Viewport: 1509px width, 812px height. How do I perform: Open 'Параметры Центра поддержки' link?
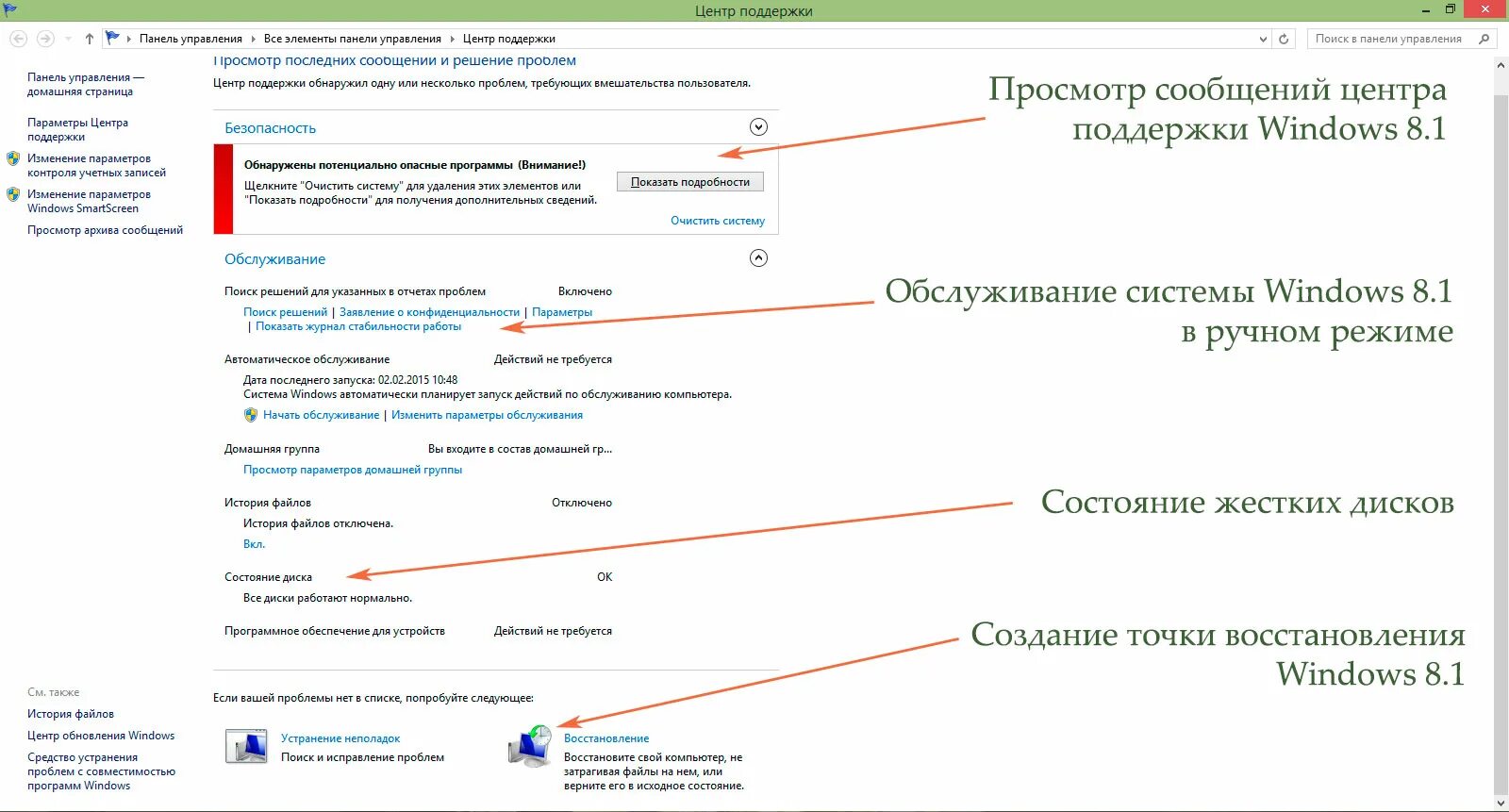click(x=77, y=129)
